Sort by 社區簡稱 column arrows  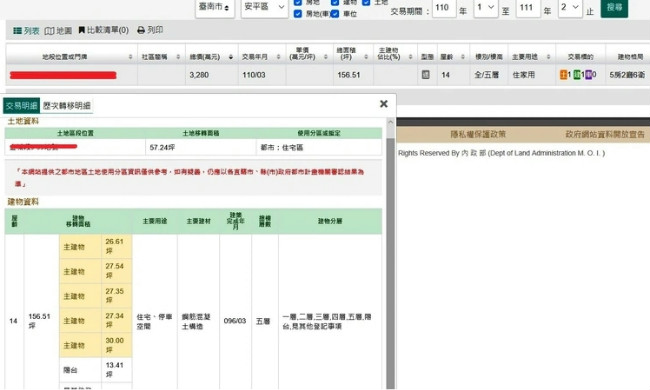tap(178, 56)
